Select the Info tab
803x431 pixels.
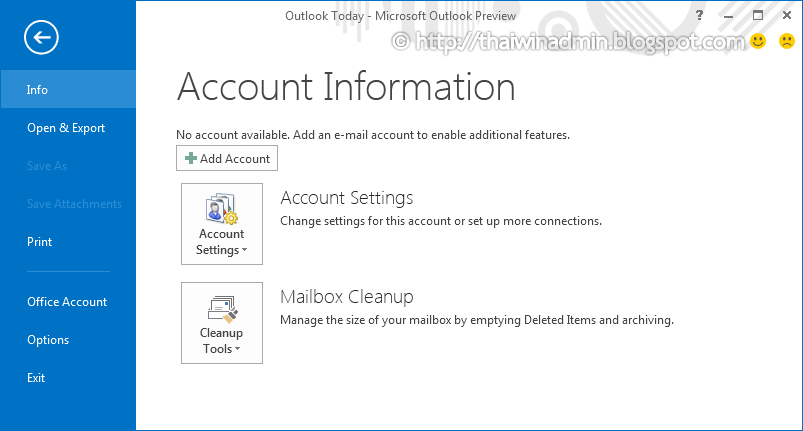click(68, 90)
